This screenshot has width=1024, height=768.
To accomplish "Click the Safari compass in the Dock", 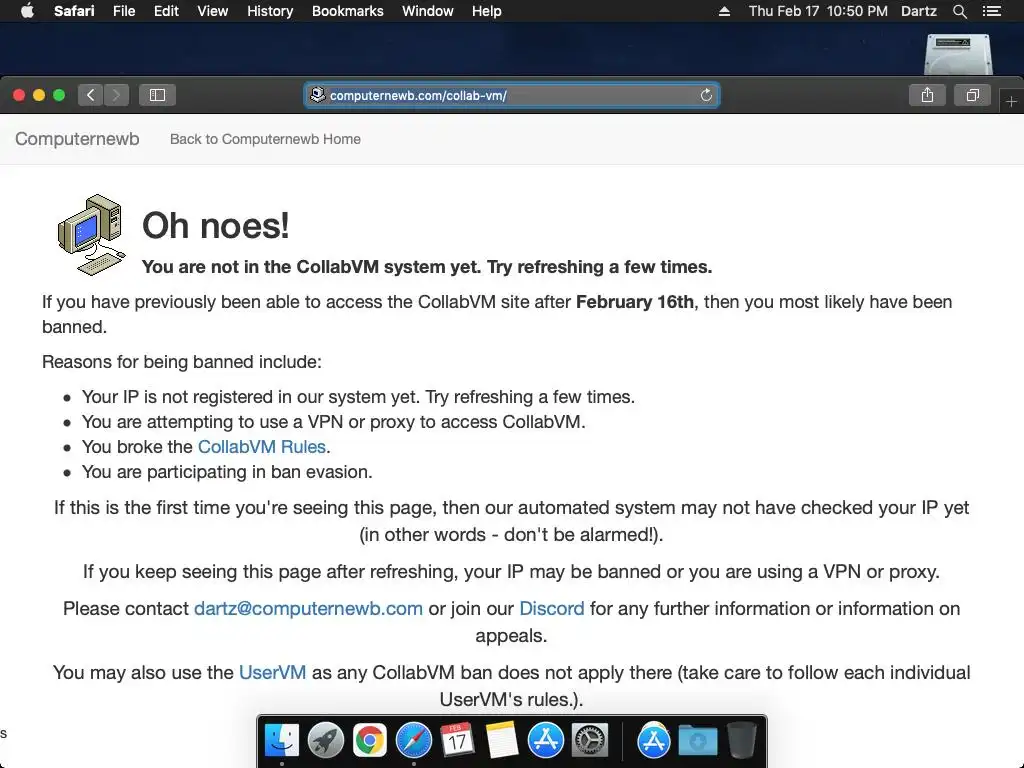I will tap(413, 741).
